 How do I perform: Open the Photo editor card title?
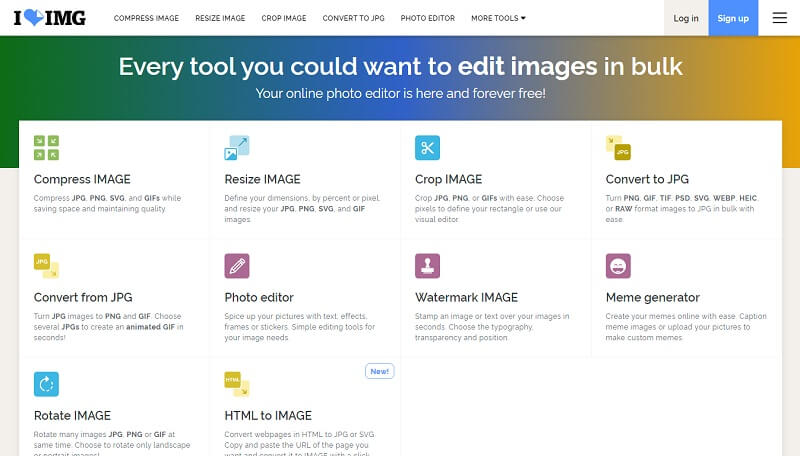click(x=259, y=297)
